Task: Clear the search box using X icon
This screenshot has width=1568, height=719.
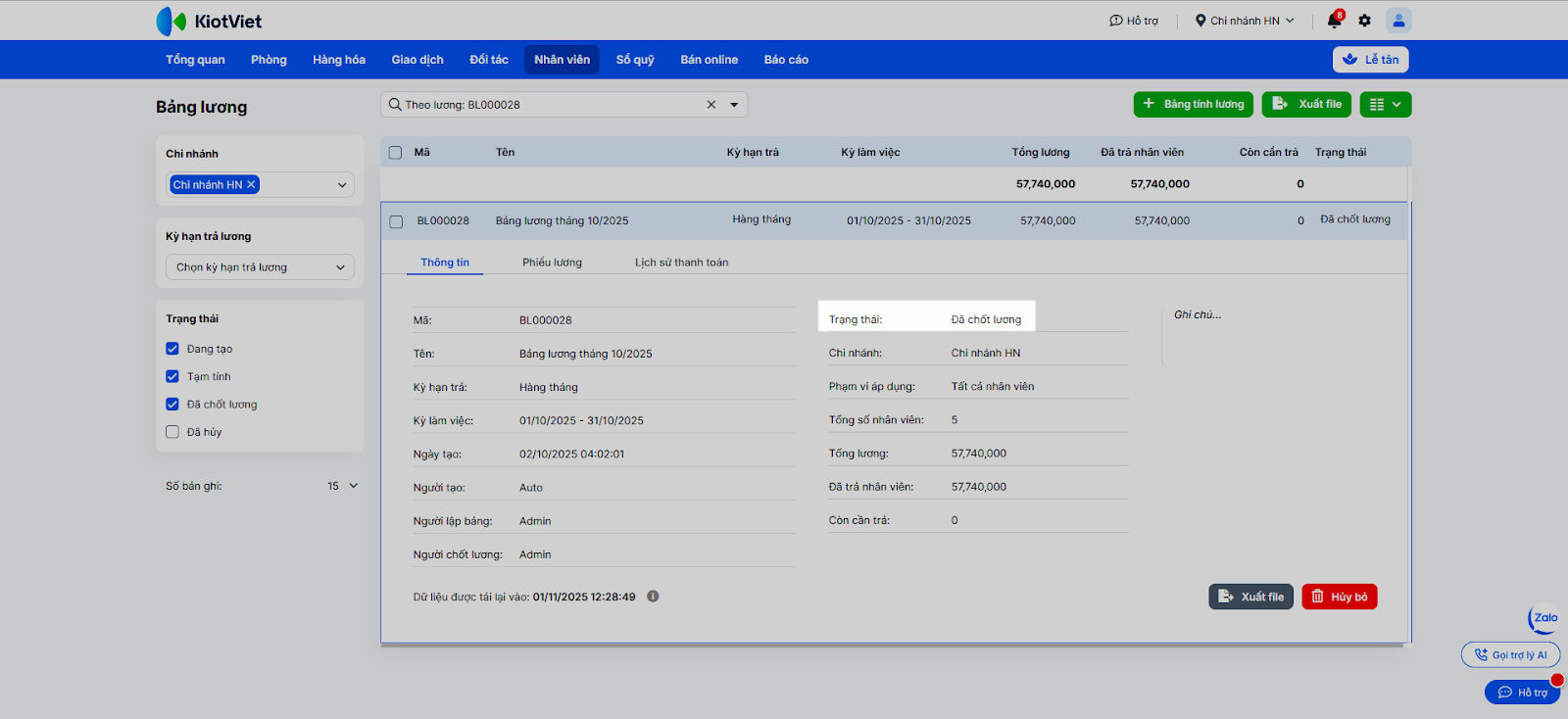Action: click(x=711, y=105)
